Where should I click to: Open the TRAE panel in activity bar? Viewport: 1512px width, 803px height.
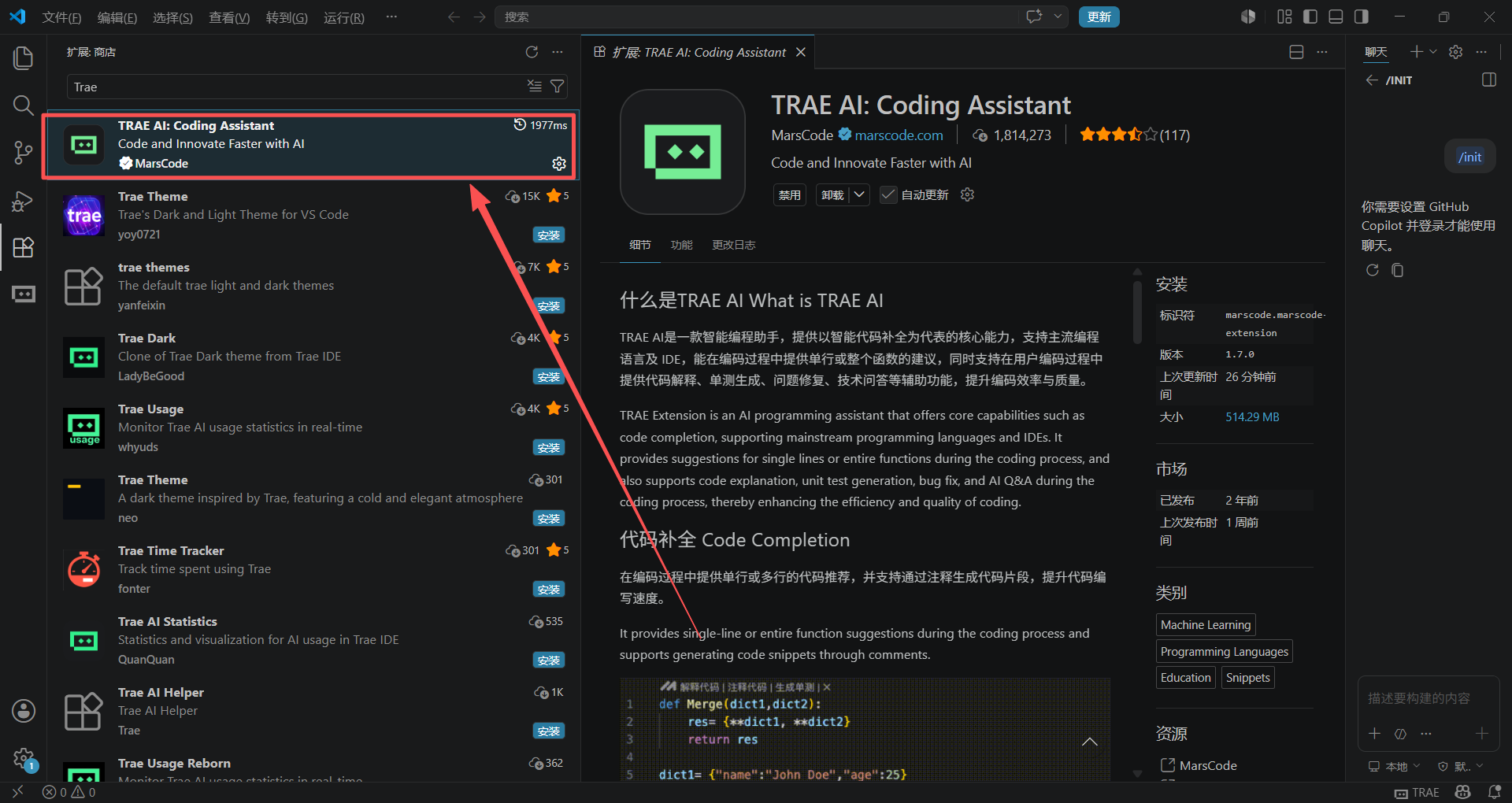24,294
